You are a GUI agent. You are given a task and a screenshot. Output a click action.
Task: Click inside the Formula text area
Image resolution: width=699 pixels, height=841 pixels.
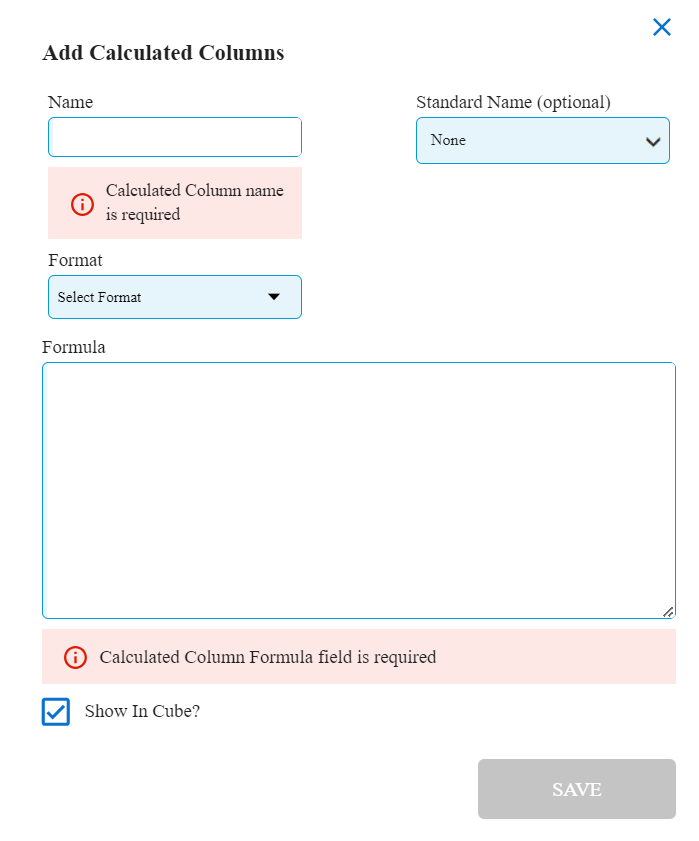(x=359, y=490)
